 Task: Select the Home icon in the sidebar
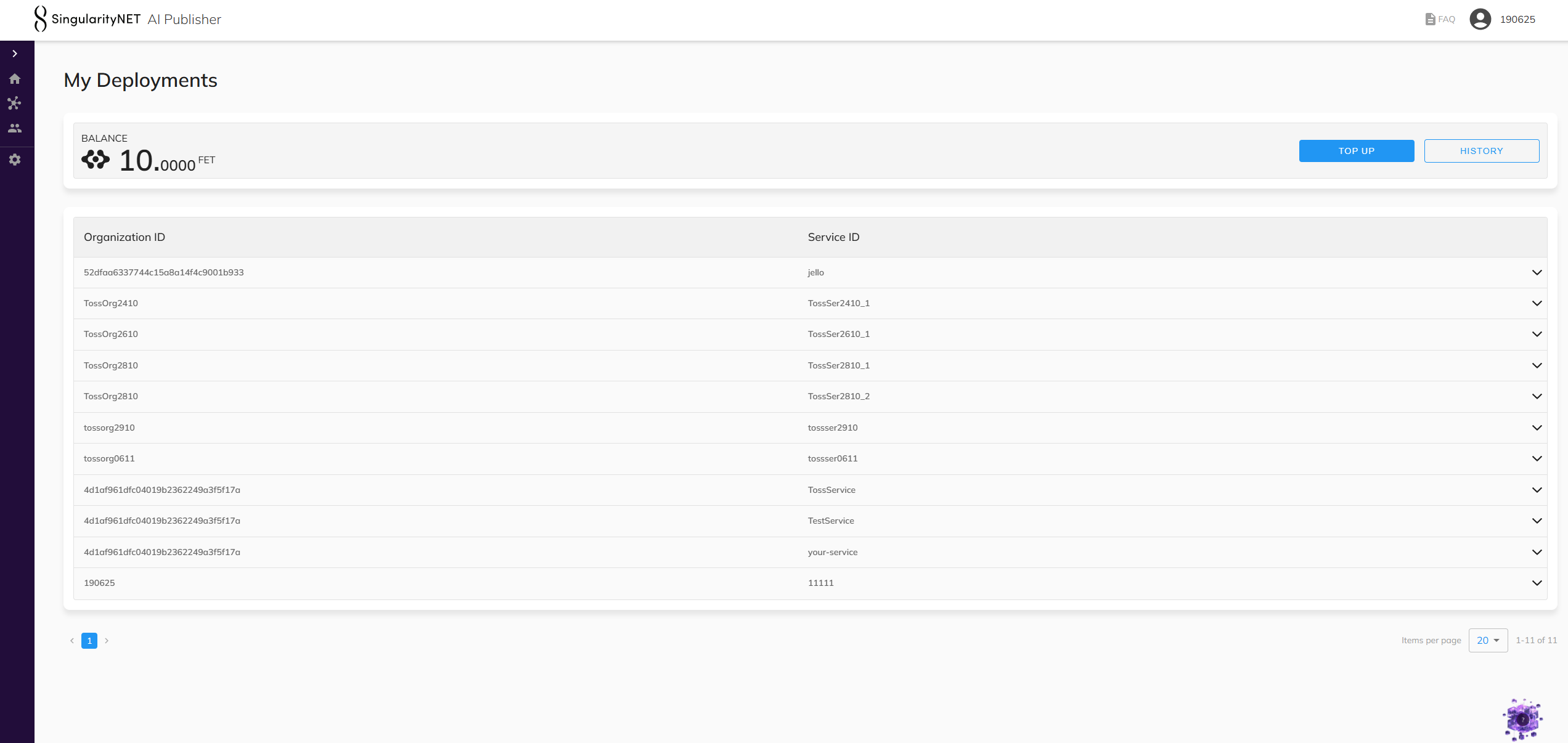(x=15, y=79)
